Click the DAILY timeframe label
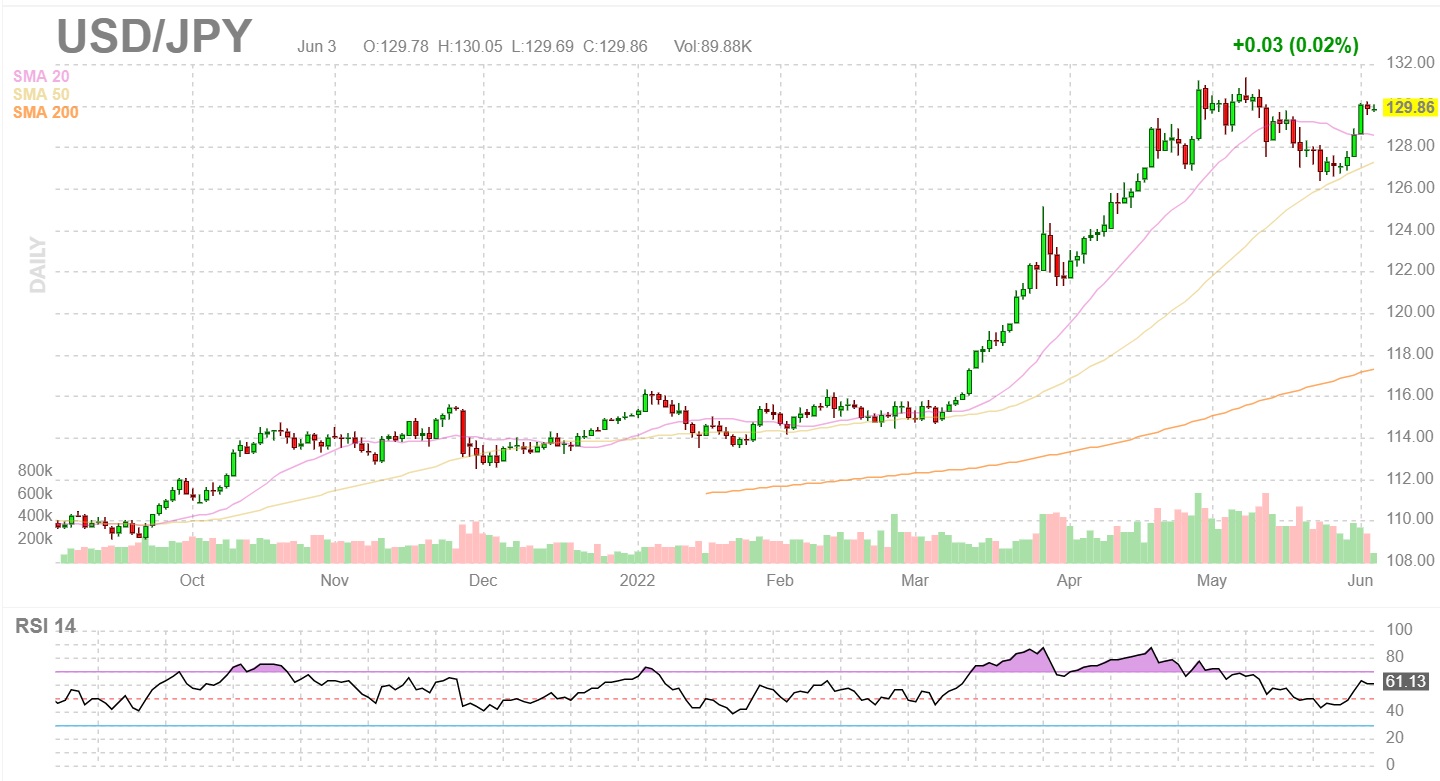Screen dimensions: 1440x781 (38, 264)
